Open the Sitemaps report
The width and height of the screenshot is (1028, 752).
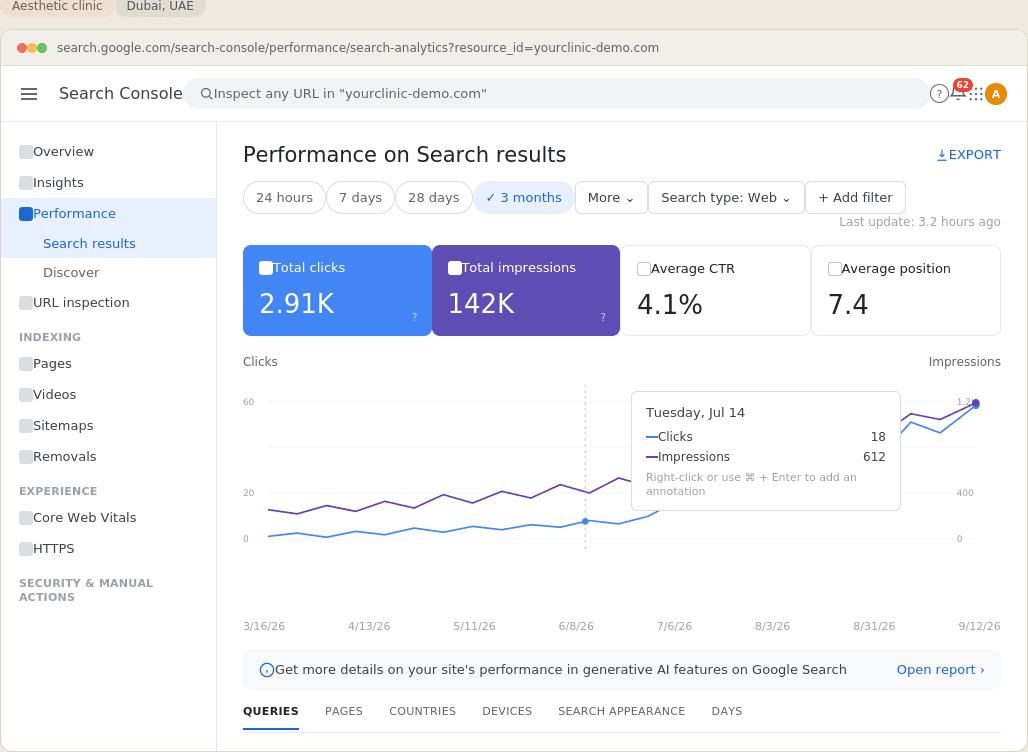tap(109, 425)
